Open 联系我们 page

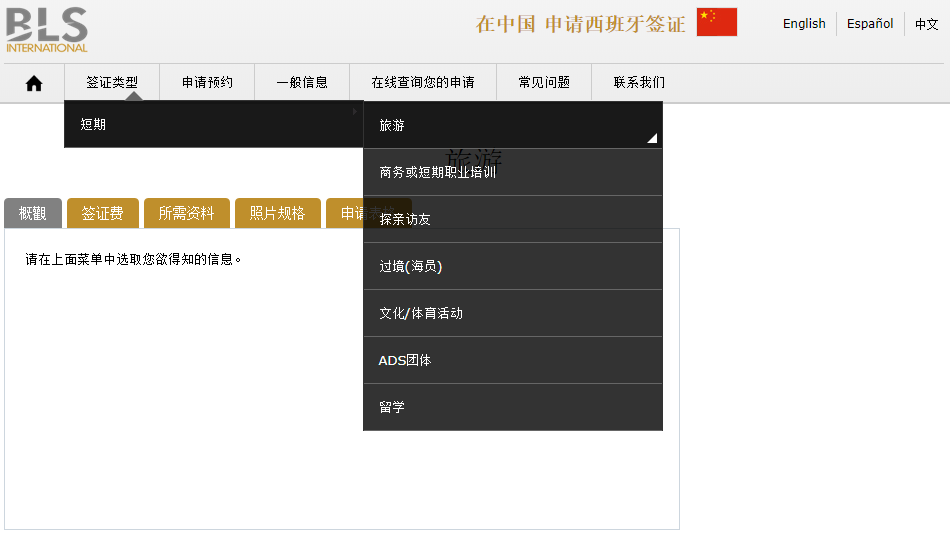tap(639, 83)
